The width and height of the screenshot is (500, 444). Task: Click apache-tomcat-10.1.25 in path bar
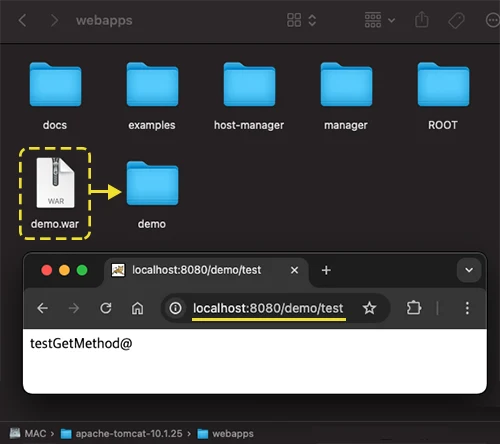point(121,434)
